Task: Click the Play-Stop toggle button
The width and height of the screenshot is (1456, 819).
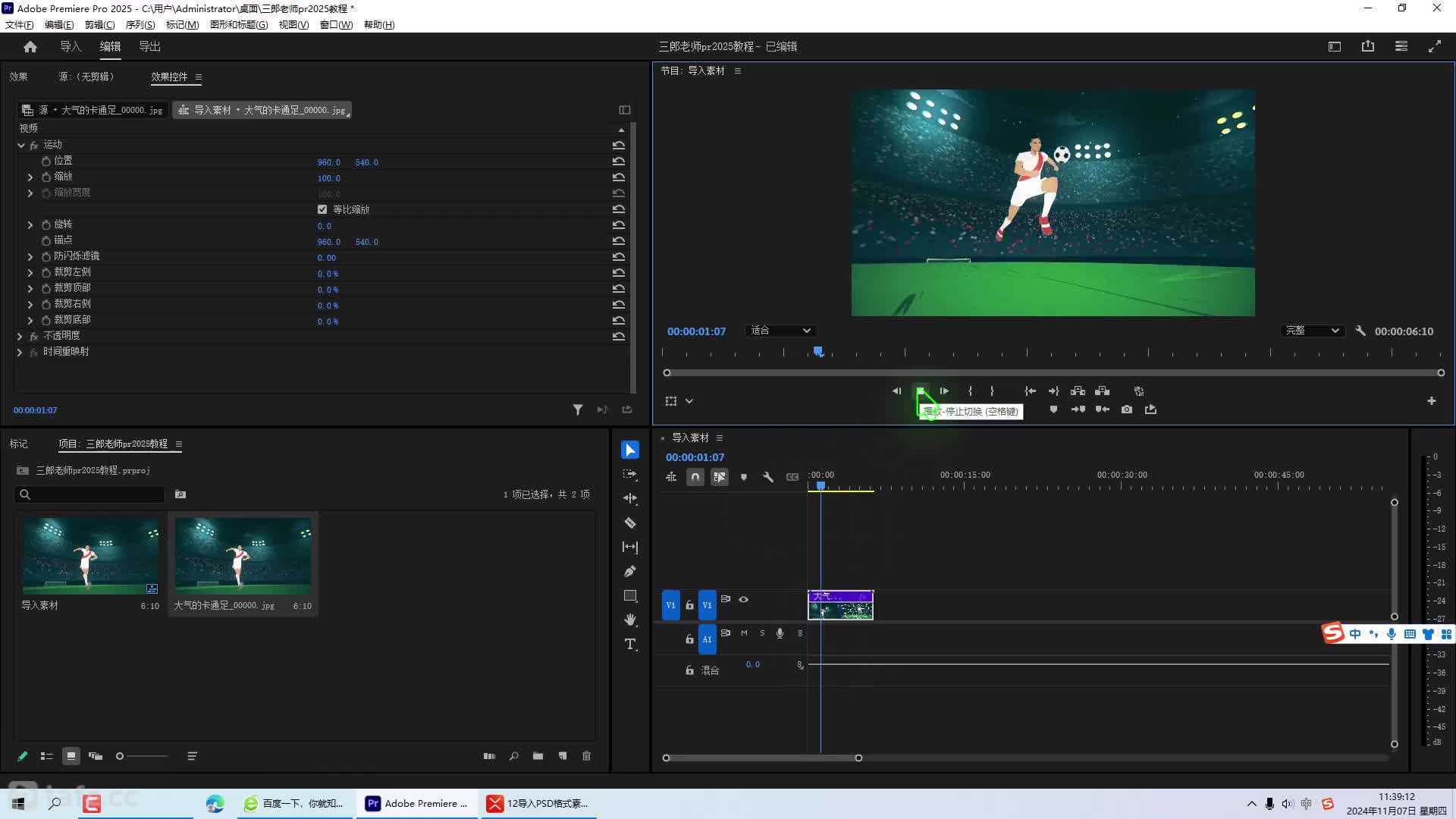Action: point(920,391)
